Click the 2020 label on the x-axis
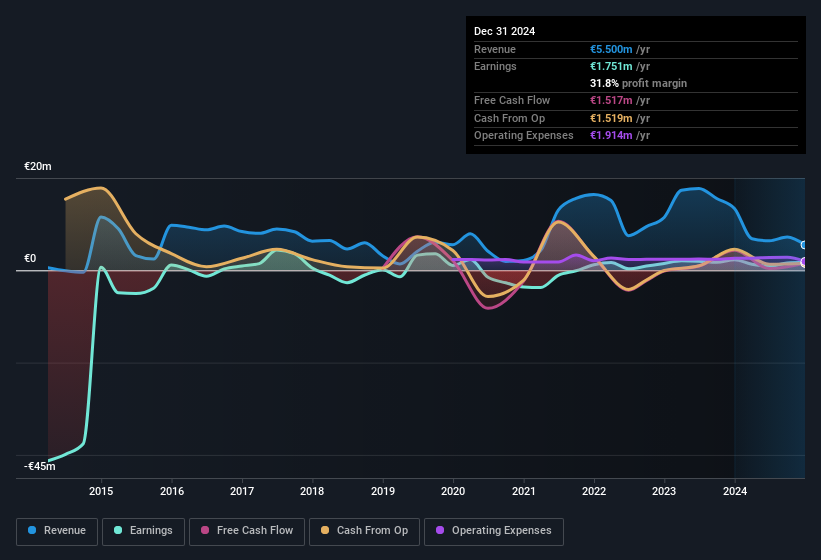The height and width of the screenshot is (560, 821). coord(453,491)
